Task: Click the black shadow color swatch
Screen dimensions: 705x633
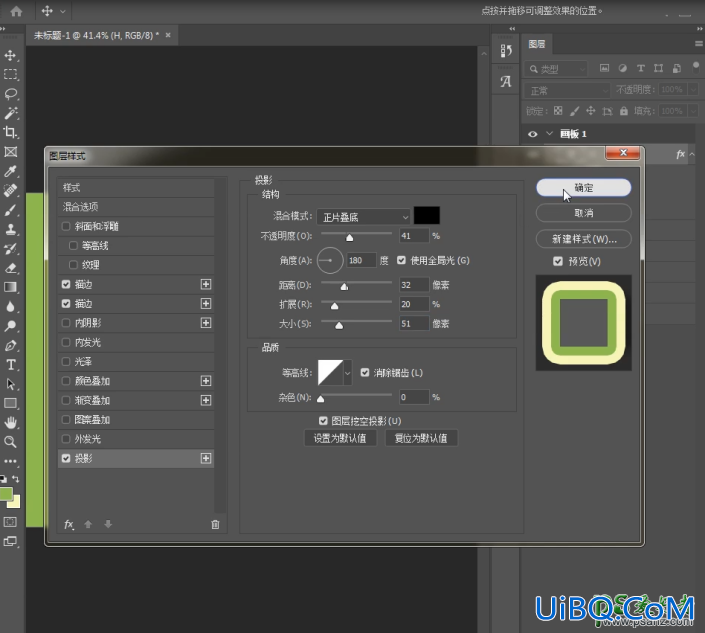Action: point(427,215)
